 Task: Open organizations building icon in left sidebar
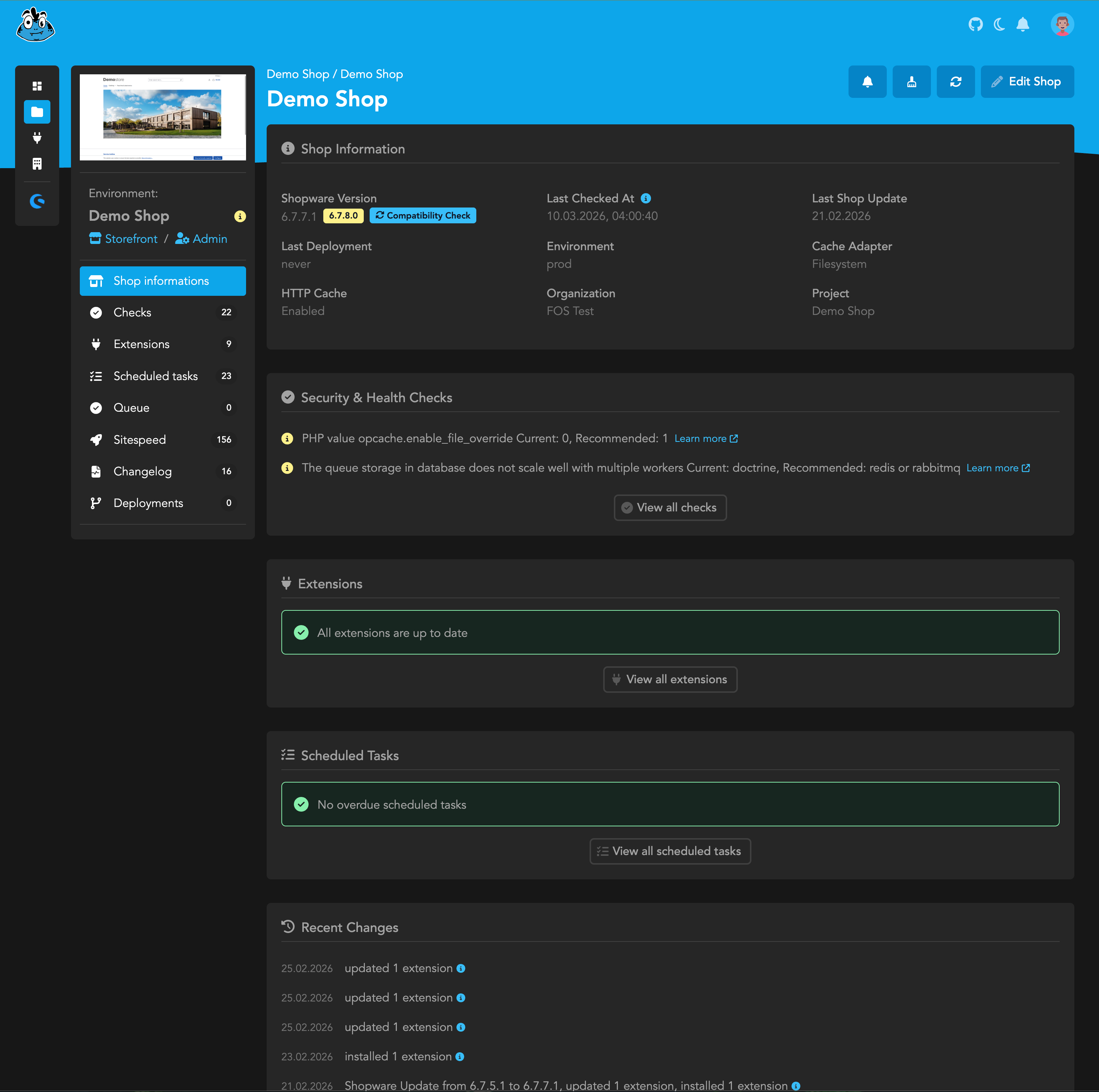coord(37,164)
